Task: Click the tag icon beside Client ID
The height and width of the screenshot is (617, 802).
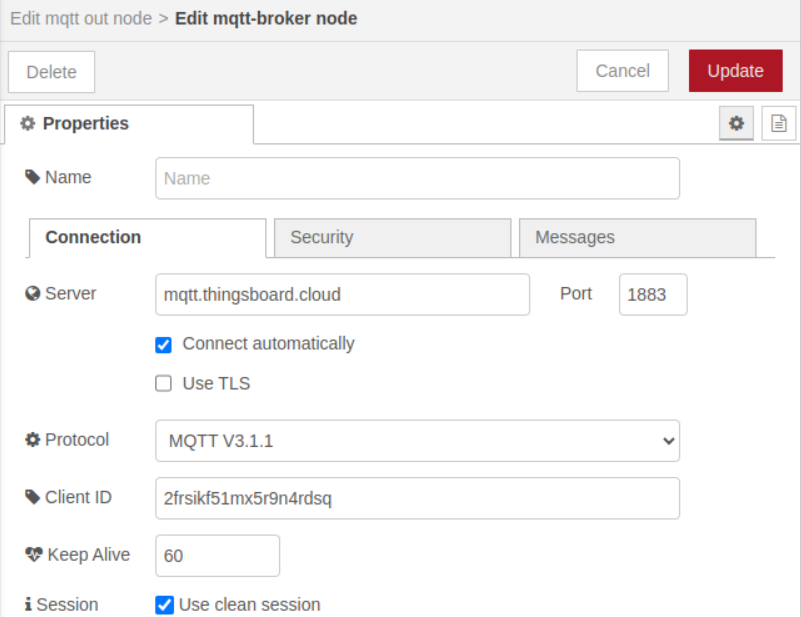Action: (x=33, y=497)
